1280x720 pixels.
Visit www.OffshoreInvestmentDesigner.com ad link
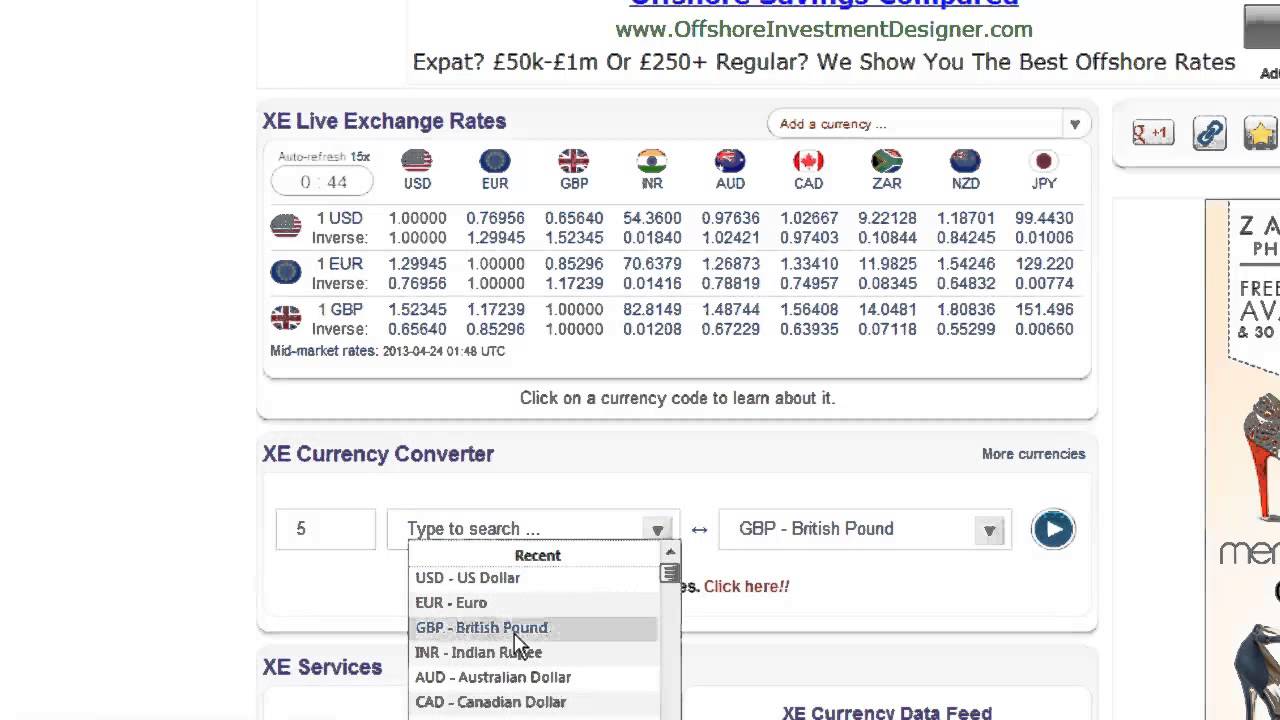pyautogui.click(x=824, y=29)
